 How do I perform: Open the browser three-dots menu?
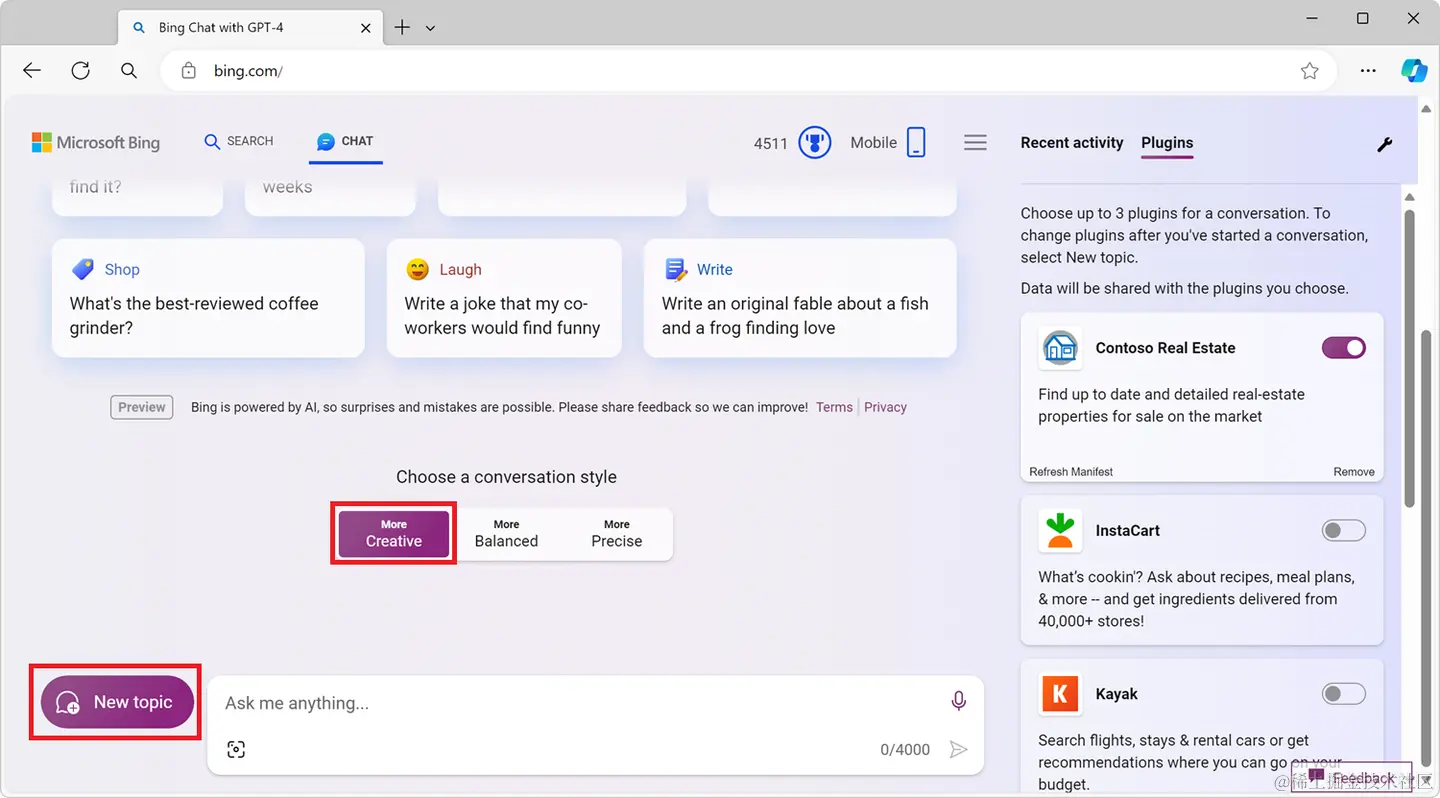[x=1368, y=71]
